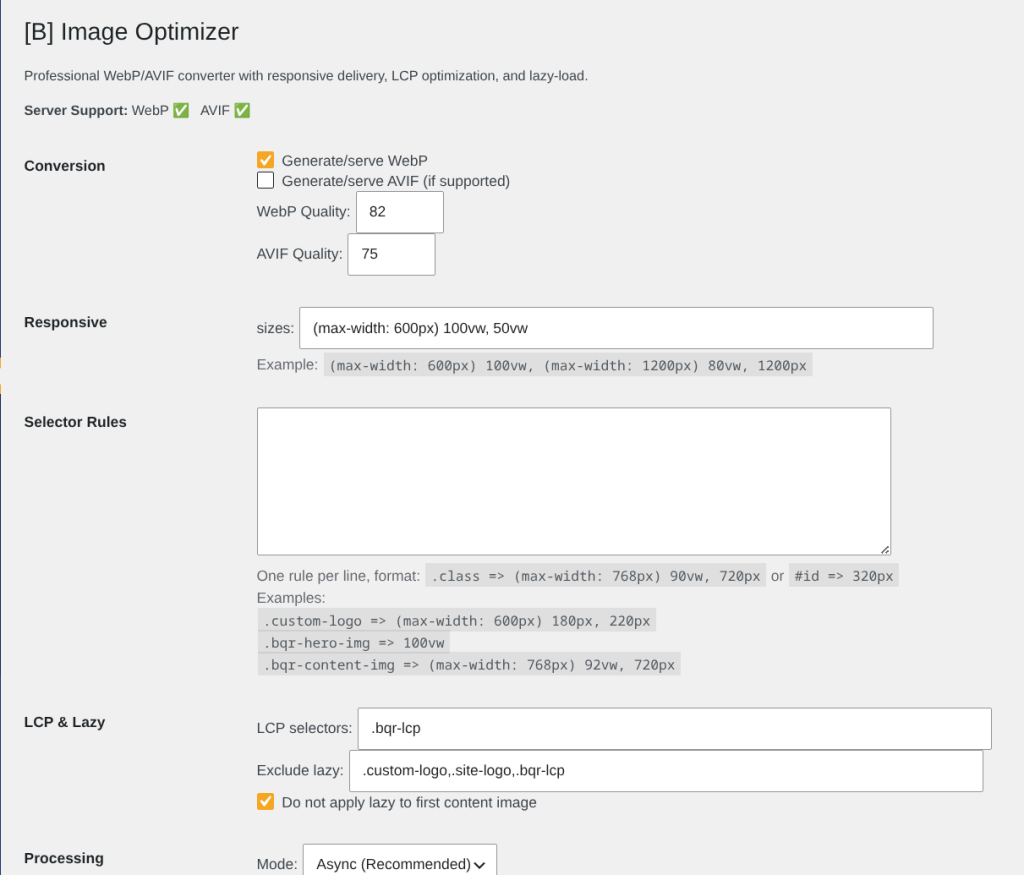This screenshot has height=875, width=1024.
Task: Click the LCP & Lazy section label
Action: (x=65, y=722)
